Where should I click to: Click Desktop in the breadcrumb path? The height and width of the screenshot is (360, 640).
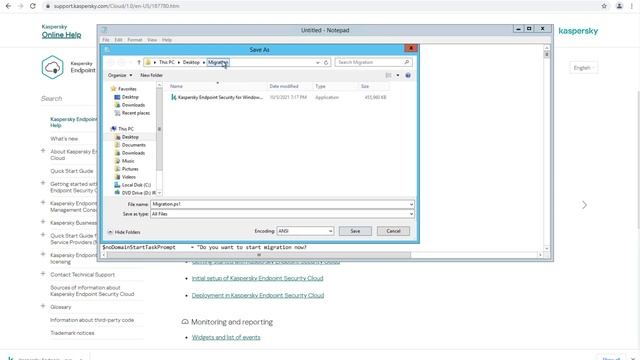pyautogui.click(x=191, y=62)
